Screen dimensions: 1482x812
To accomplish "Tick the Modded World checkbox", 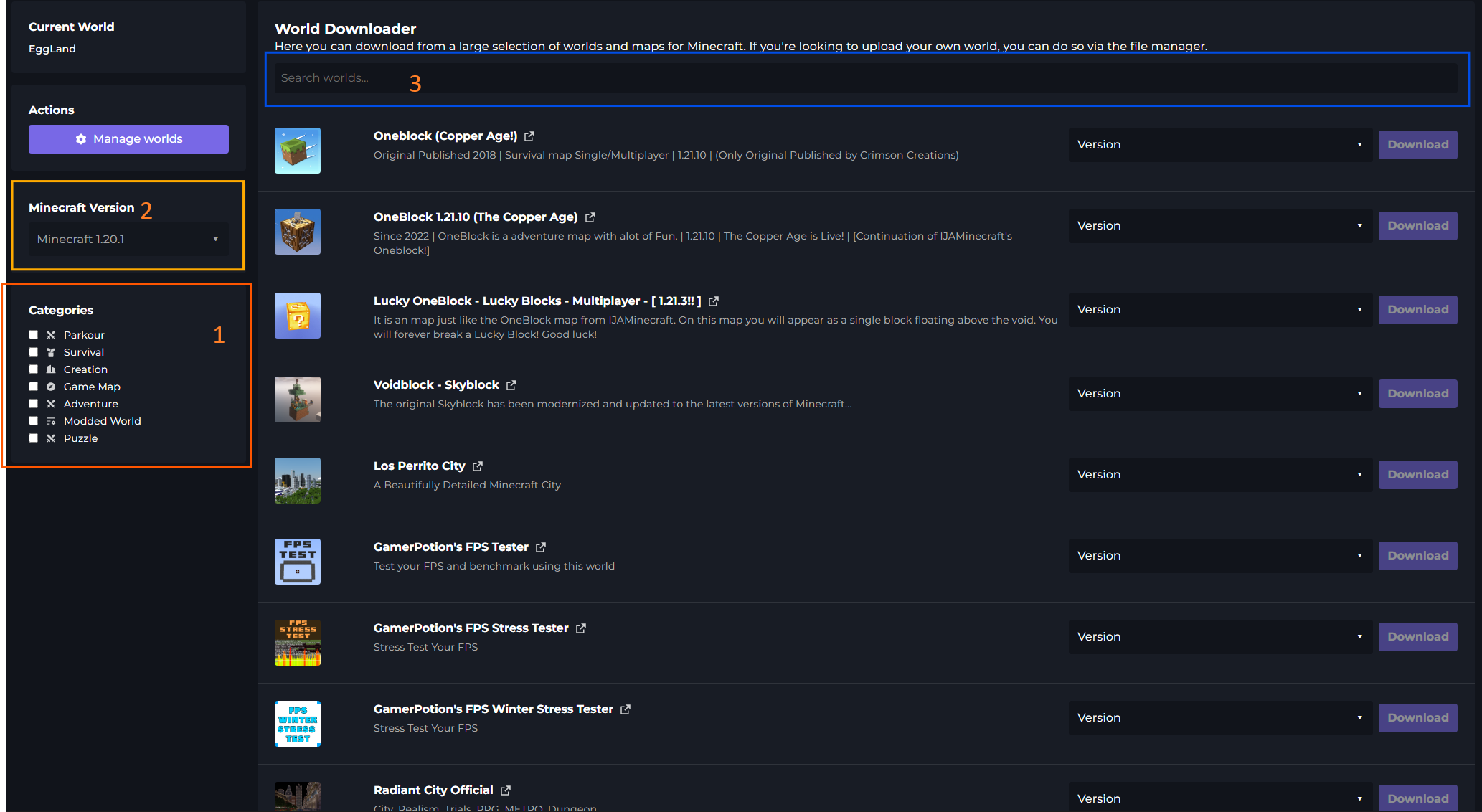I will point(33,421).
